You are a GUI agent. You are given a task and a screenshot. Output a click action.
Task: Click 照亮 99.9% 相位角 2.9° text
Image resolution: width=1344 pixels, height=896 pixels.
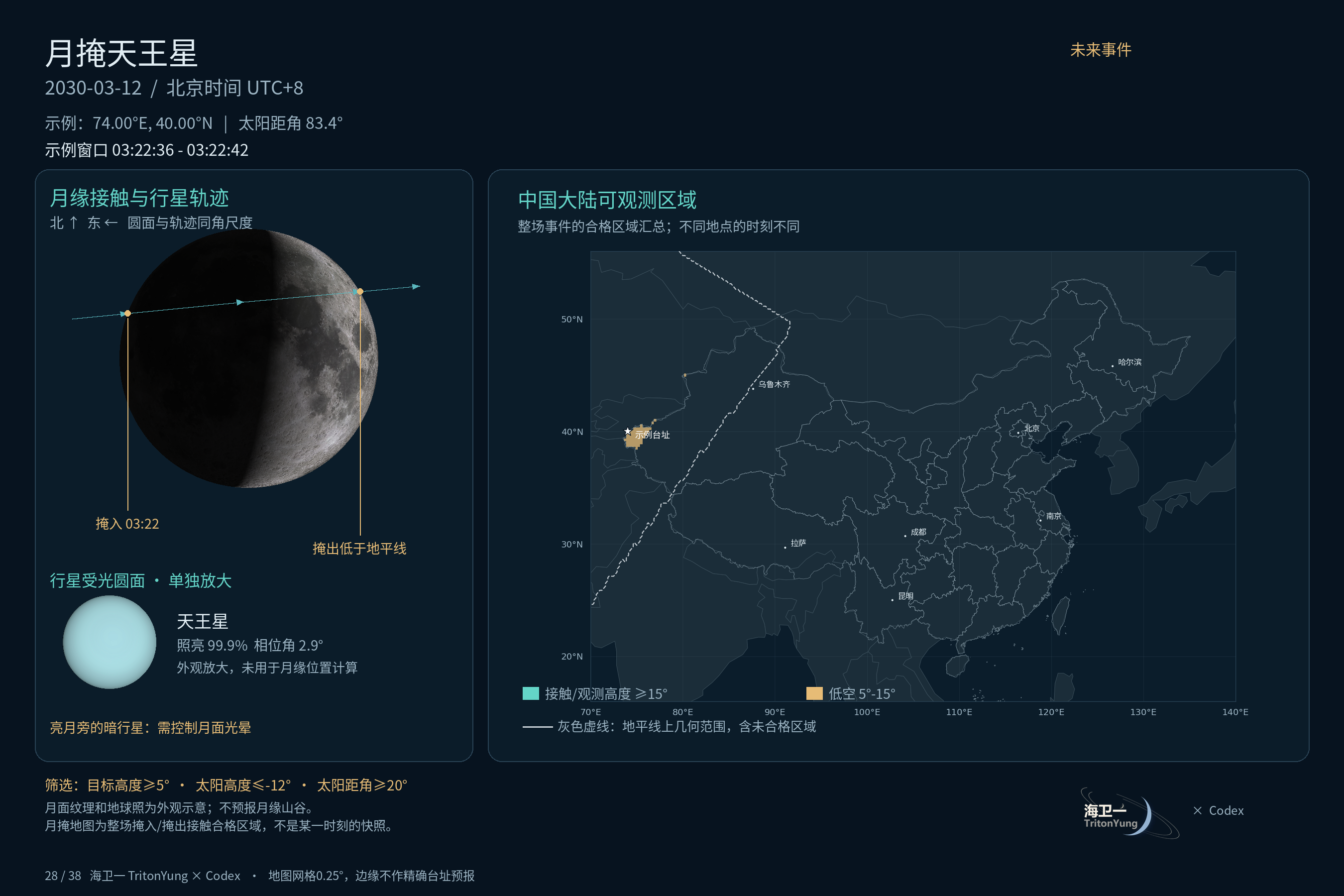click(250, 645)
